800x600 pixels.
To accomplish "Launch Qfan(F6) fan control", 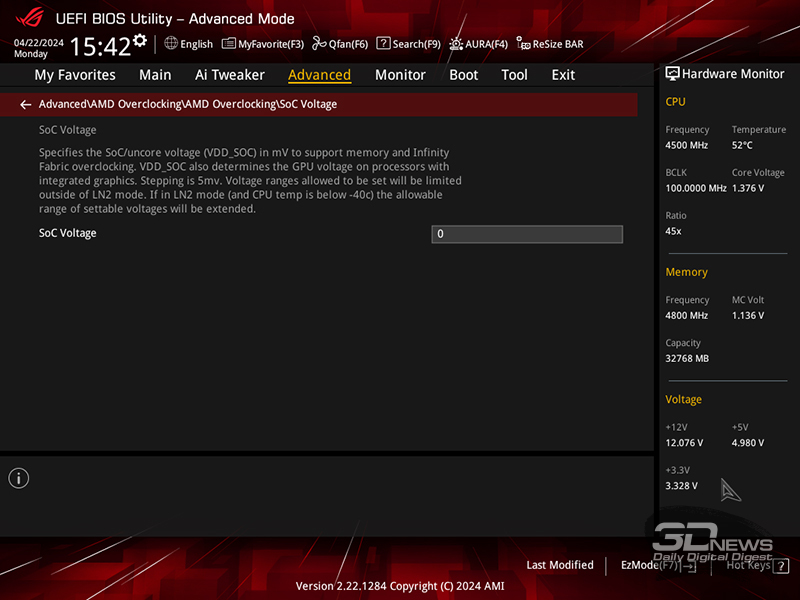I will click(x=340, y=44).
